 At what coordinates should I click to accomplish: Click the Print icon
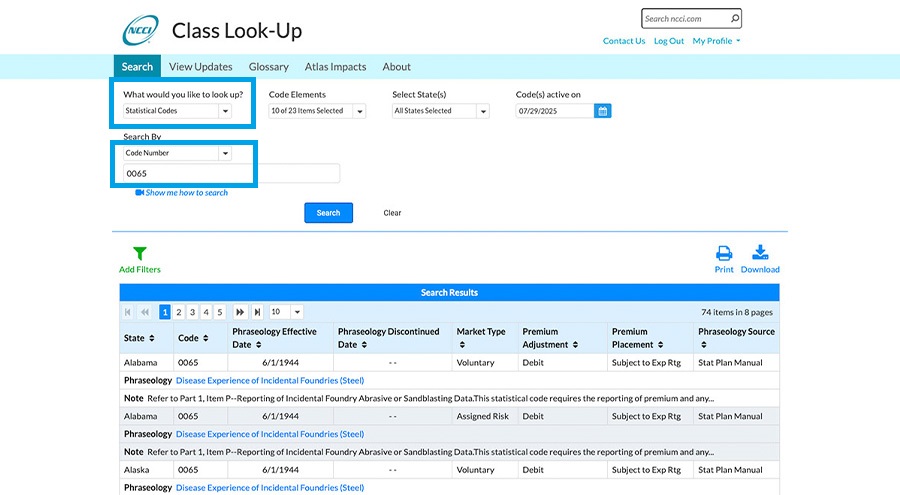click(x=724, y=253)
